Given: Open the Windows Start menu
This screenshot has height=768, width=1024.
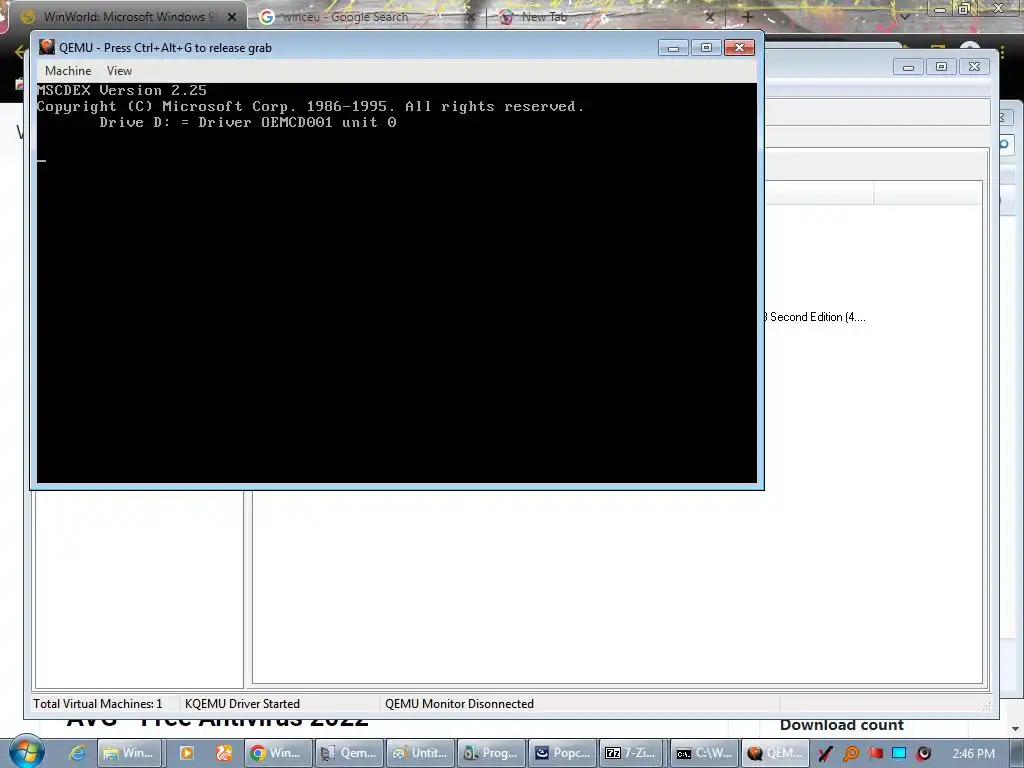Looking at the screenshot, I should click(26, 752).
